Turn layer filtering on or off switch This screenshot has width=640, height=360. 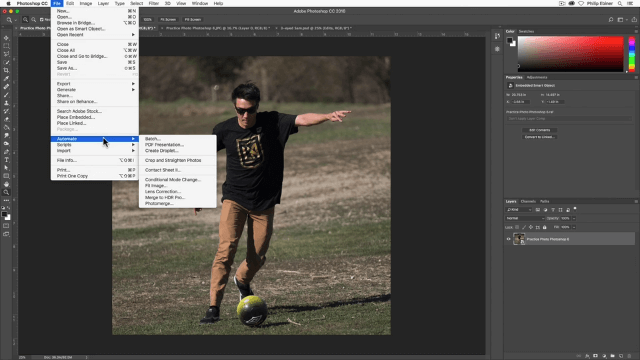point(575,209)
